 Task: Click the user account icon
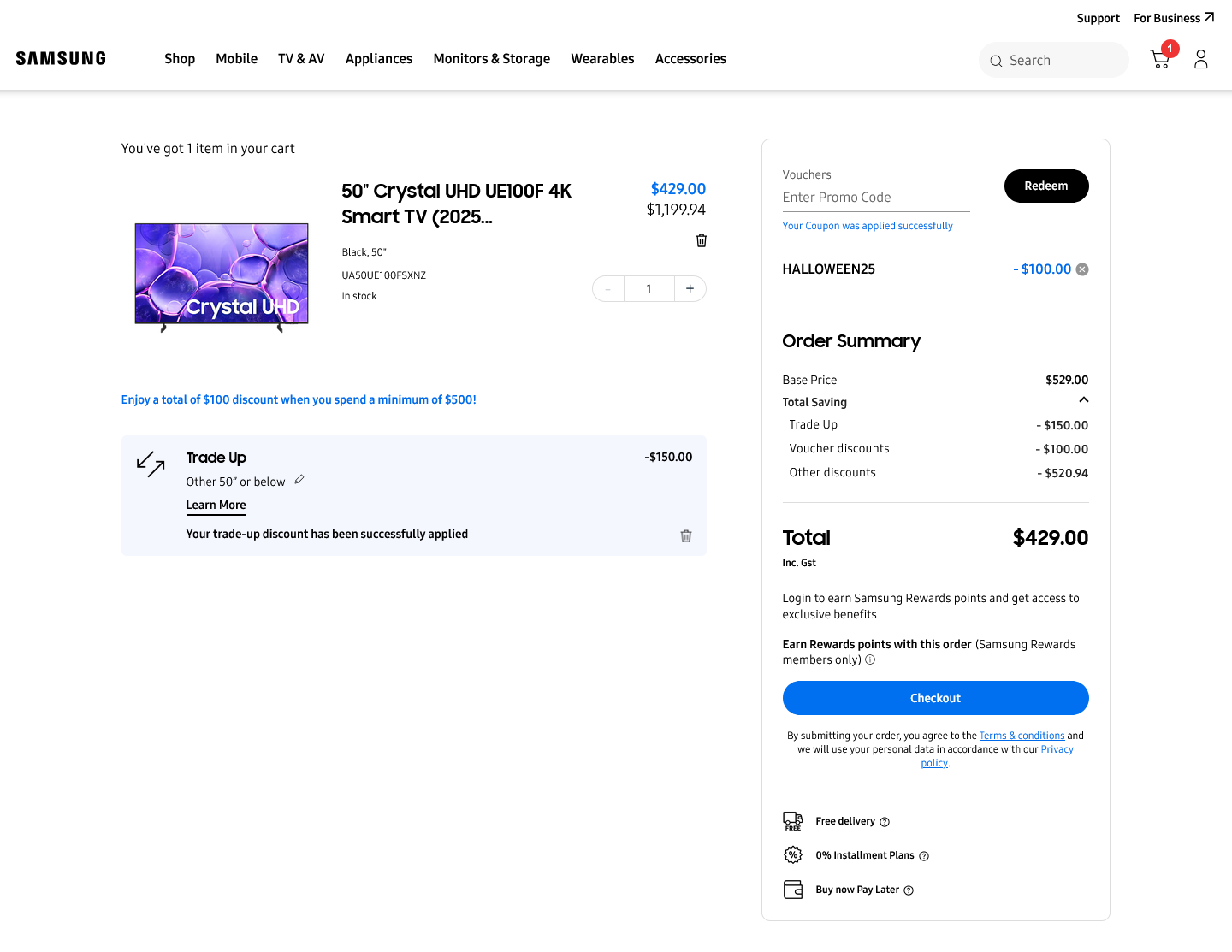(1201, 59)
